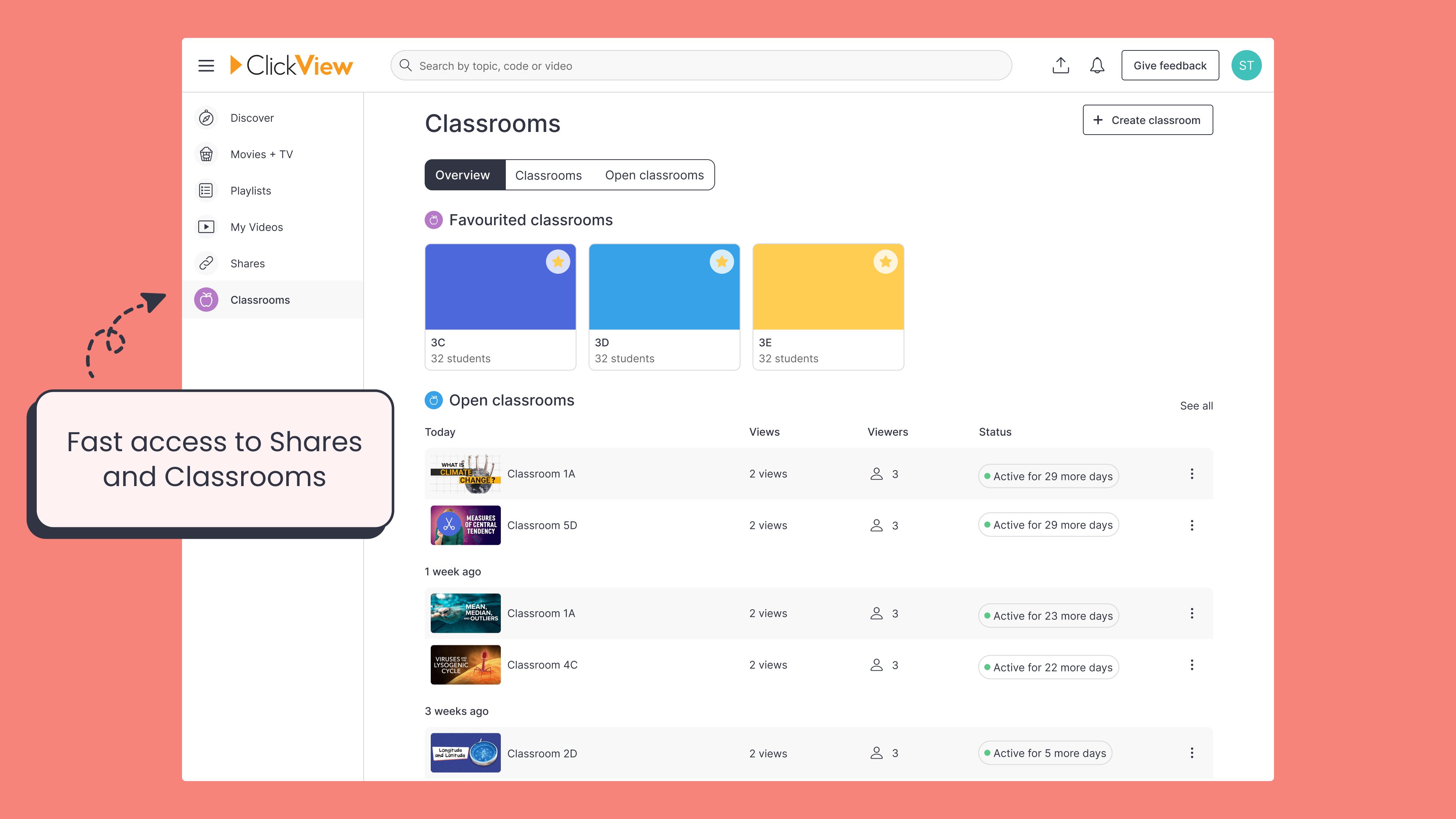Open options menu for Classroom 5D

1191,525
